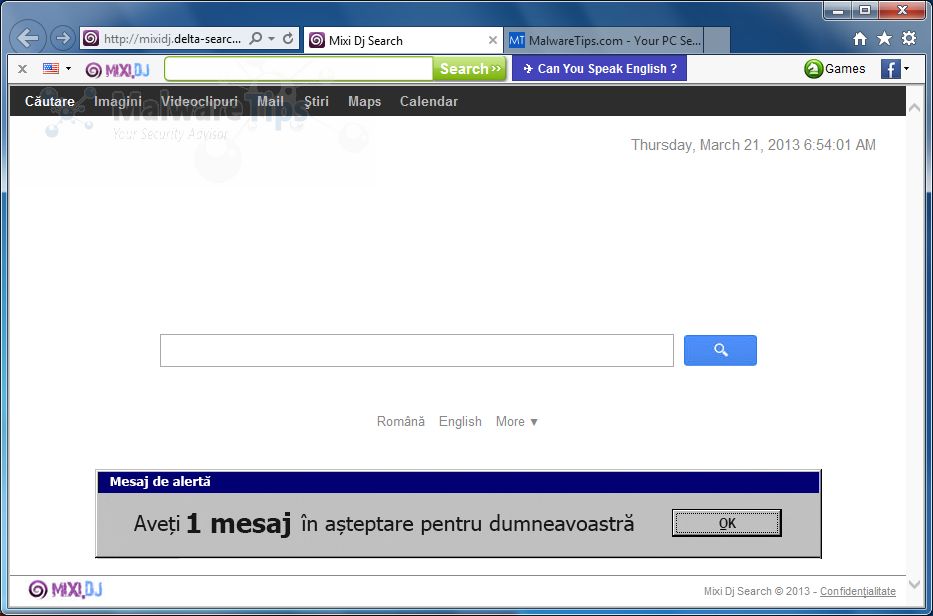Open browser Tools with the gear icon
Viewport: 933px width, 616px height.
(x=908, y=36)
